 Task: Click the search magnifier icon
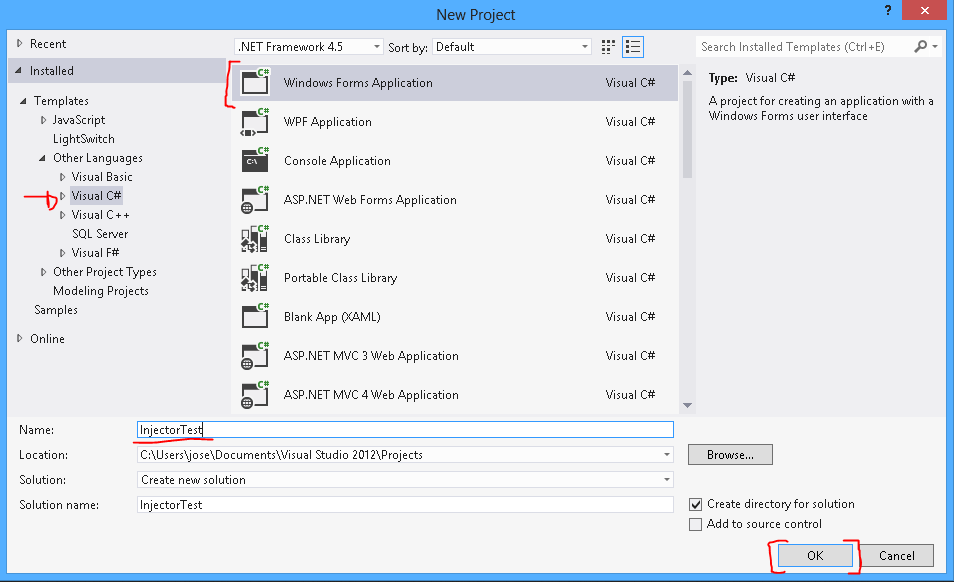coord(921,47)
